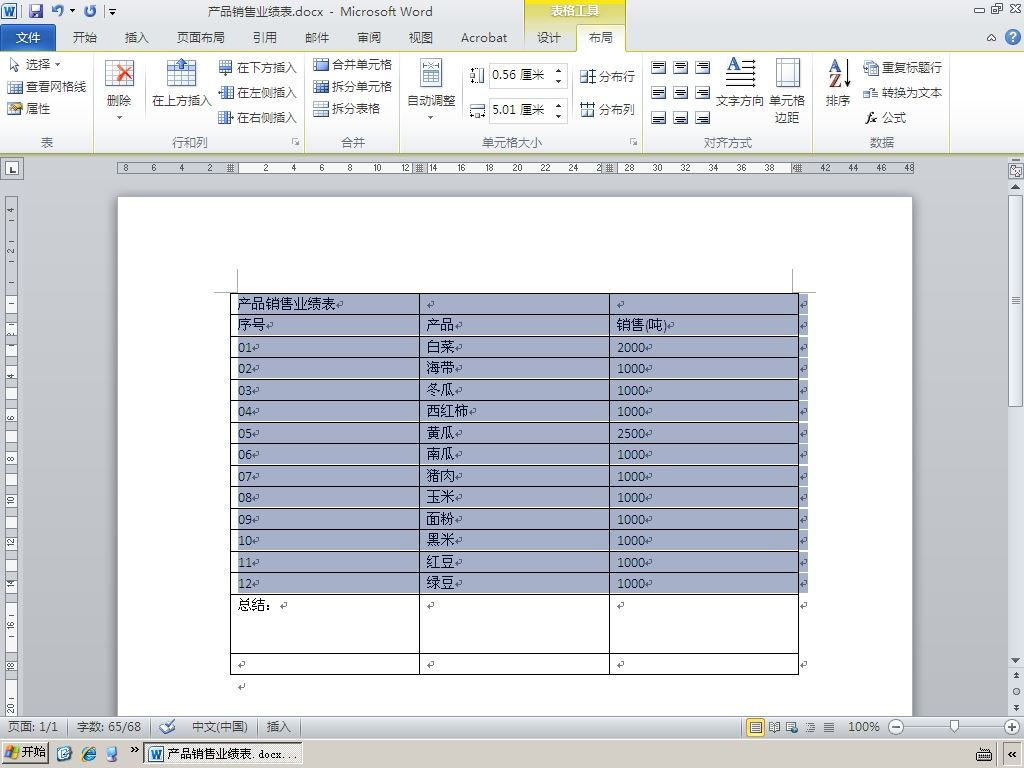Image resolution: width=1024 pixels, height=768 pixels.
Task: Insert column left with 在左侧插入
Action: pyautogui.click(x=257, y=93)
